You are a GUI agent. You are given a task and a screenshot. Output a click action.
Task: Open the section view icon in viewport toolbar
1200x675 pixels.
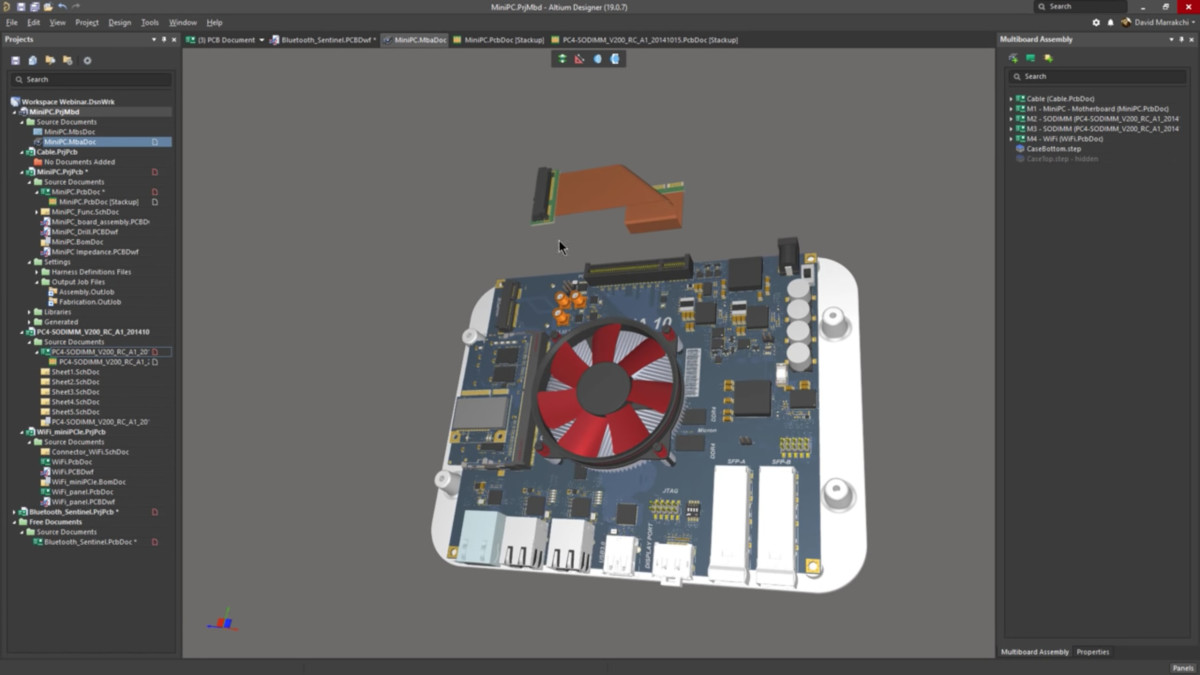click(x=597, y=59)
